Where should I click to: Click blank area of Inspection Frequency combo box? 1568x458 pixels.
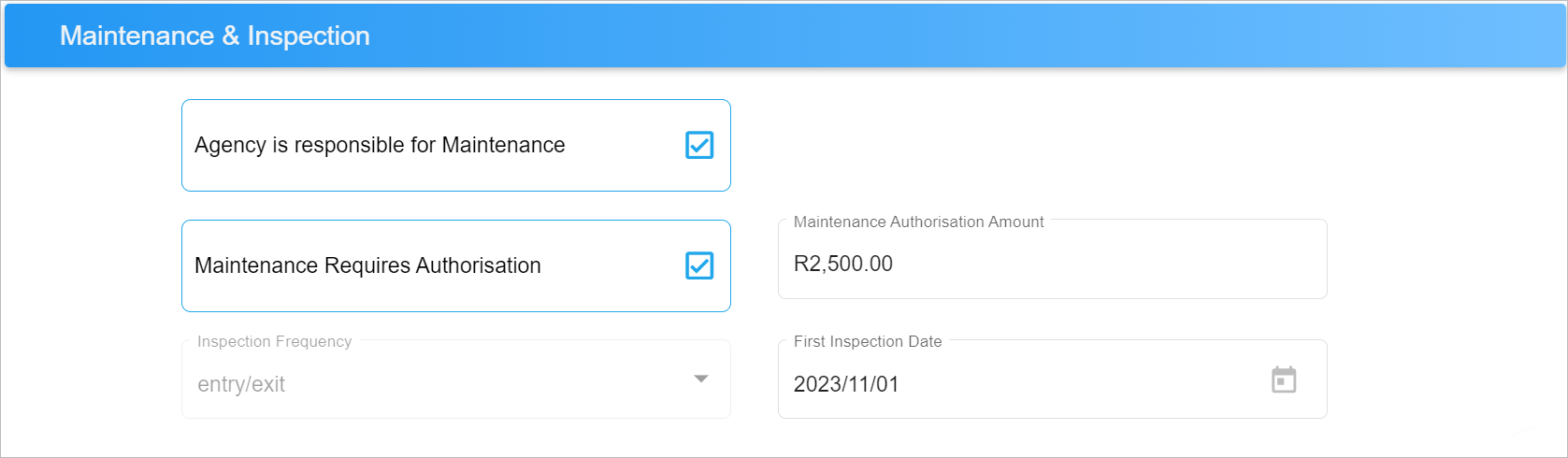click(x=486, y=384)
